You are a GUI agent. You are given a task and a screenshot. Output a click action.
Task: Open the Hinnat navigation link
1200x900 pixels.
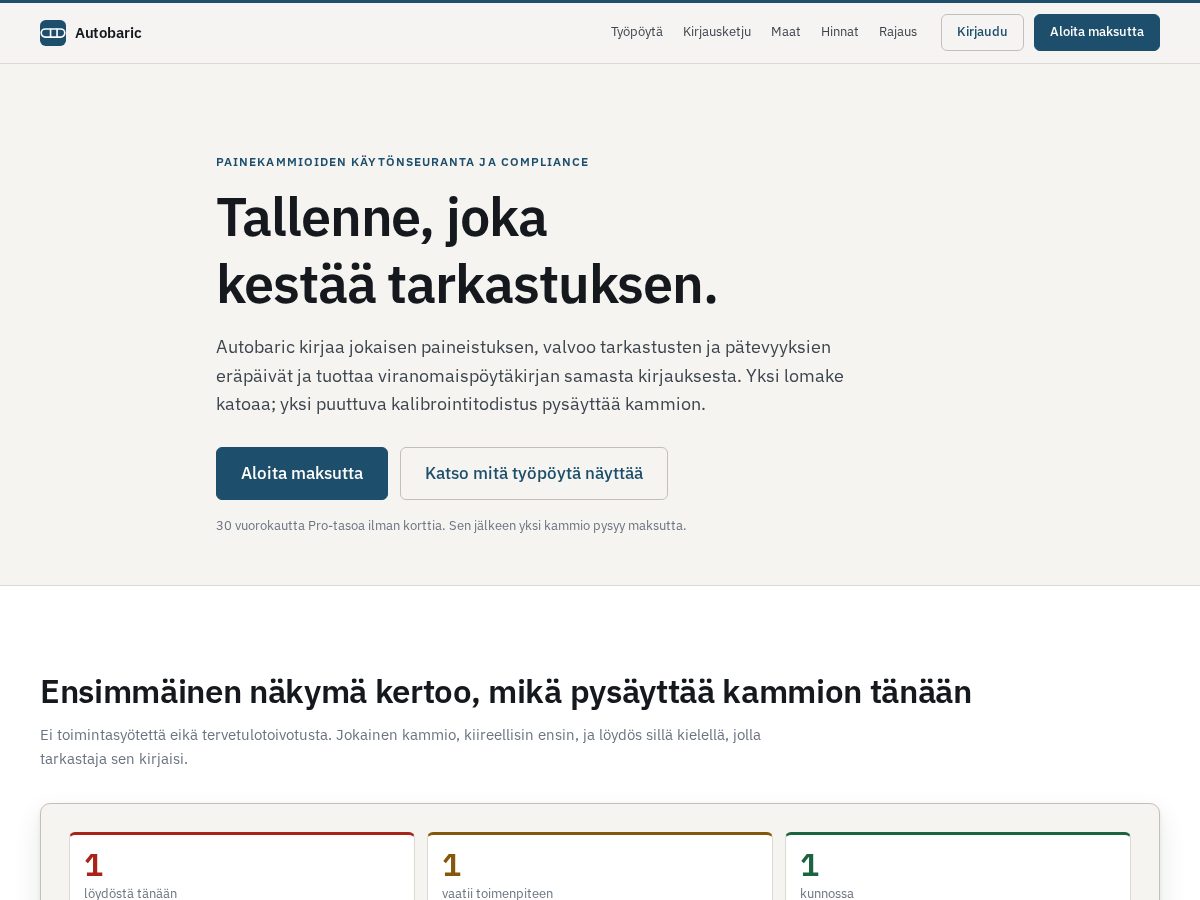[x=840, y=32]
